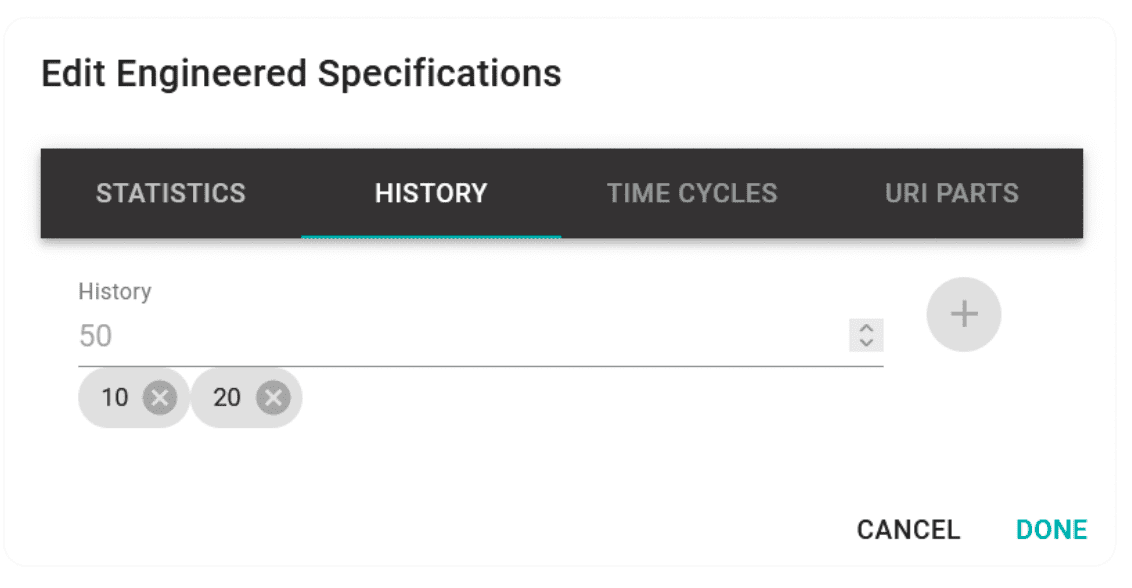Switch to the Statistics tab
Screen dimensions: 1132x588
coord(171,194)
